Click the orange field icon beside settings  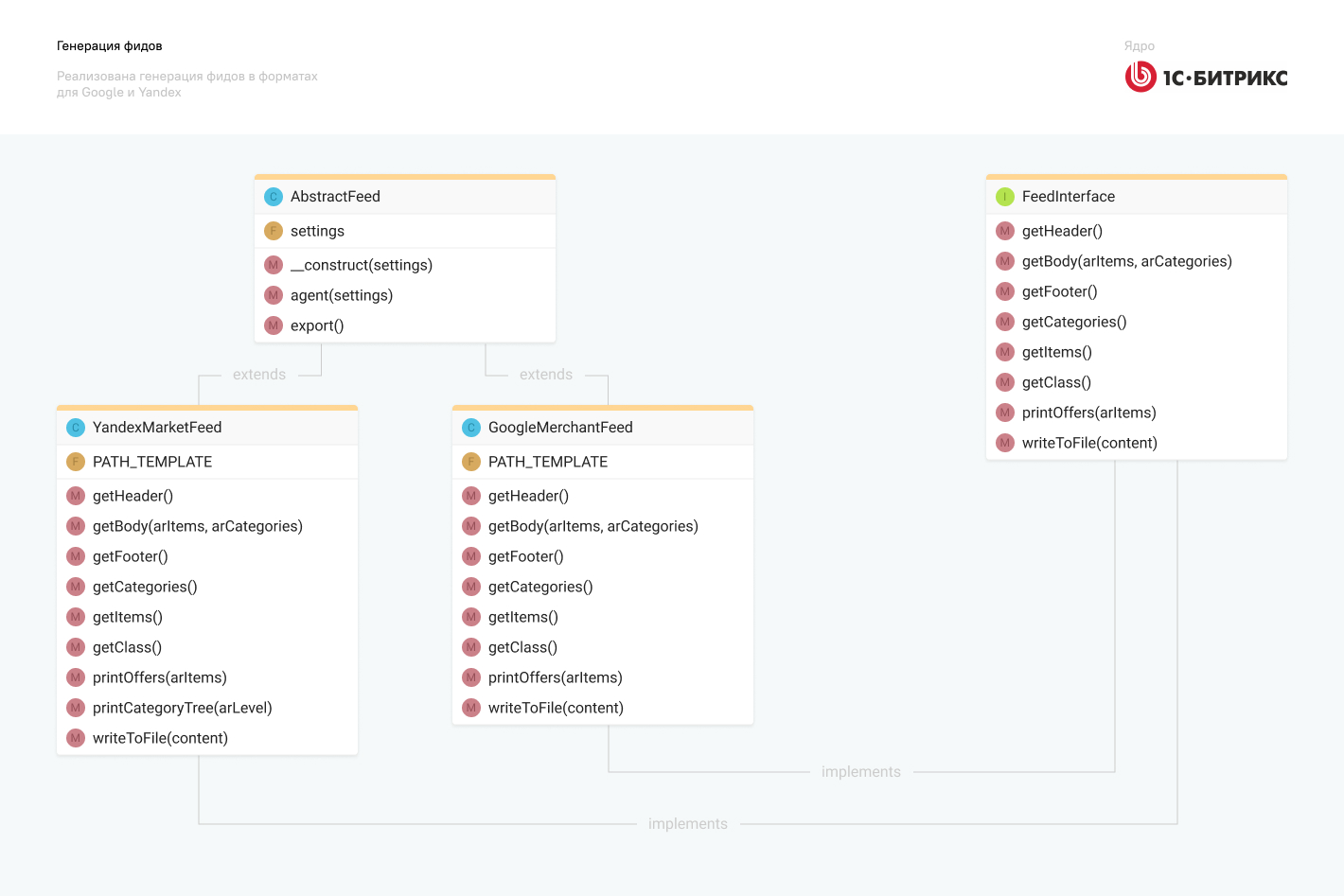[274, 231]
